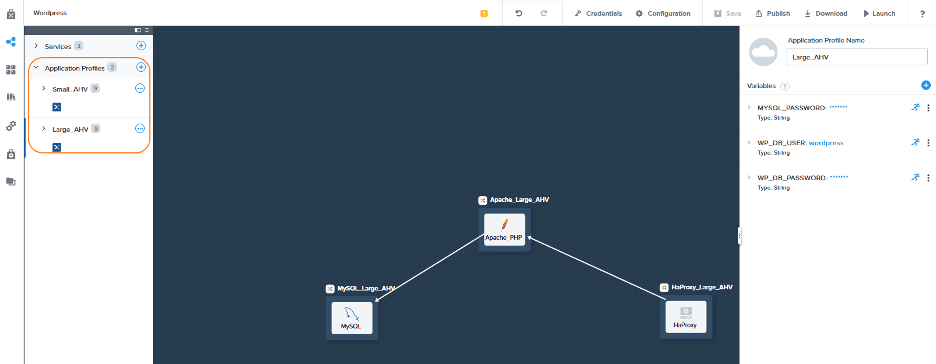Viewport: 936px width, 364px height.
Task: Select the Small_AHV profile name
Action: [x=70, y=89]
